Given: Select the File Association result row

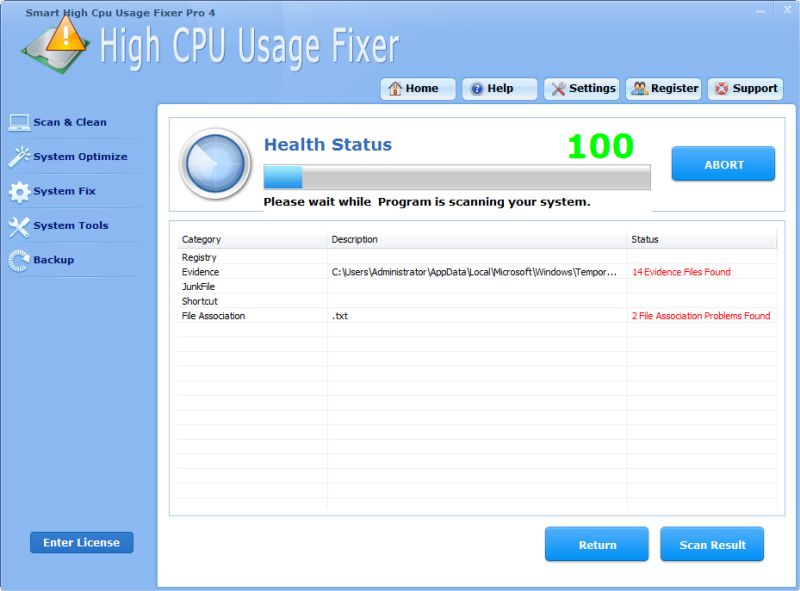Looking at the screenshot, I should click(400, 316).
